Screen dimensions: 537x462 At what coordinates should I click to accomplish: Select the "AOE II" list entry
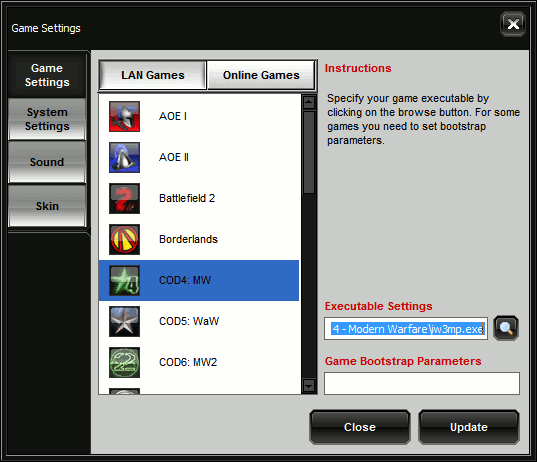[x=199, y=158]
